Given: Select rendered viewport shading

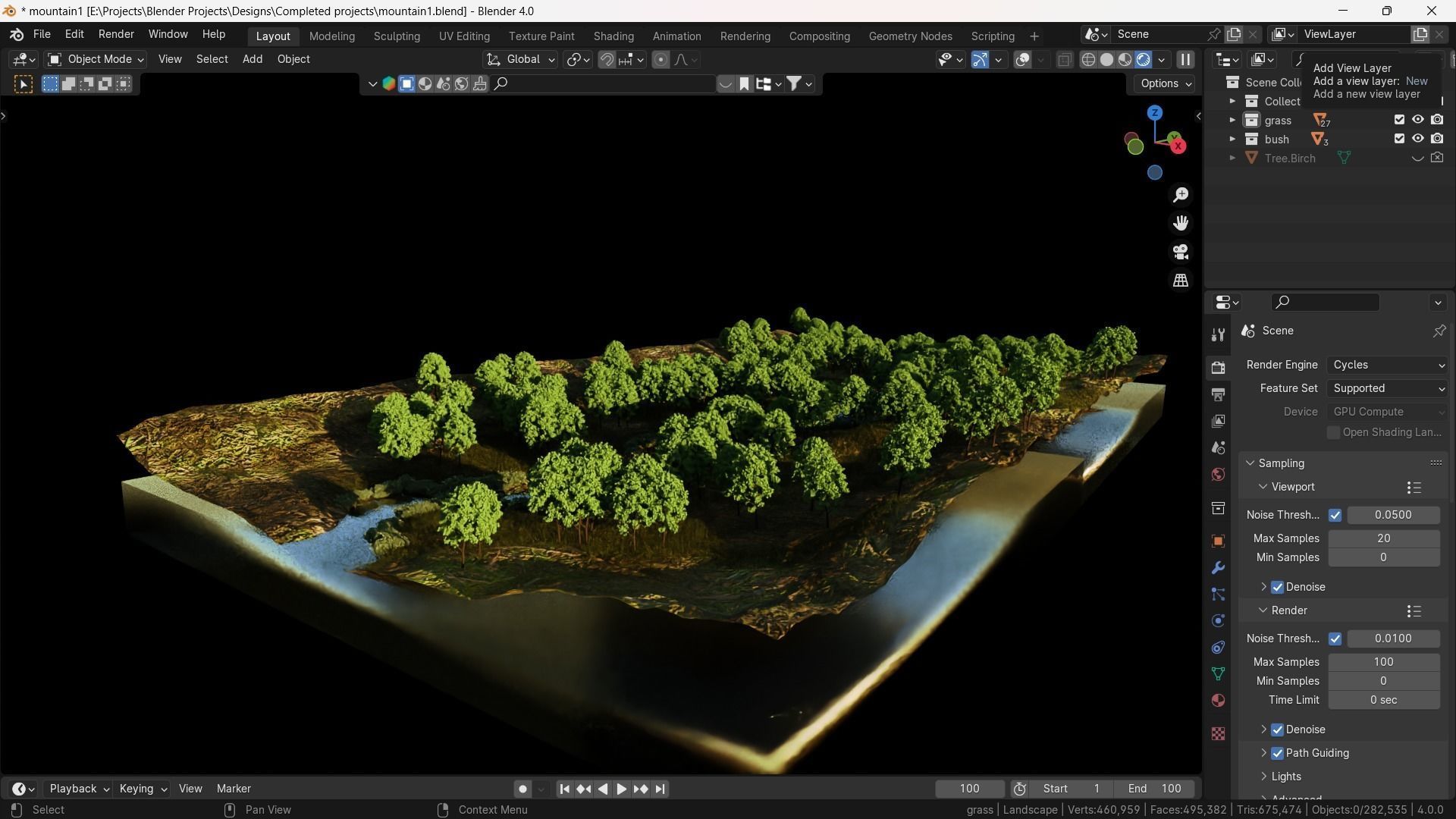Looking at the screenshot, I should pos(1143,59).
